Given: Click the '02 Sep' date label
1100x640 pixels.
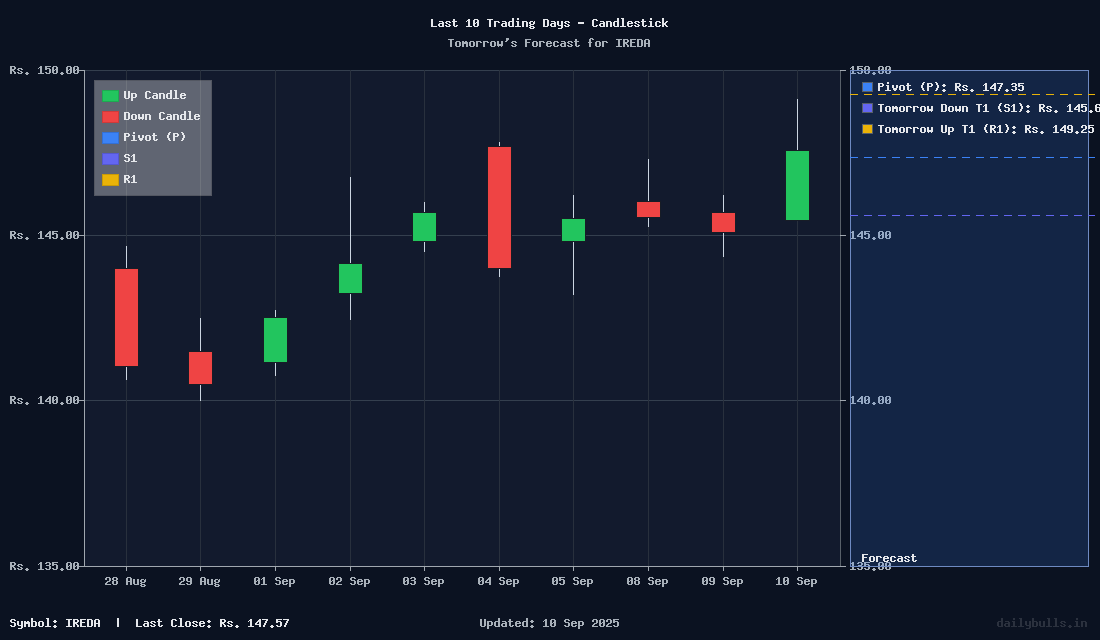Looking at the screenshot, I should 349,581.
